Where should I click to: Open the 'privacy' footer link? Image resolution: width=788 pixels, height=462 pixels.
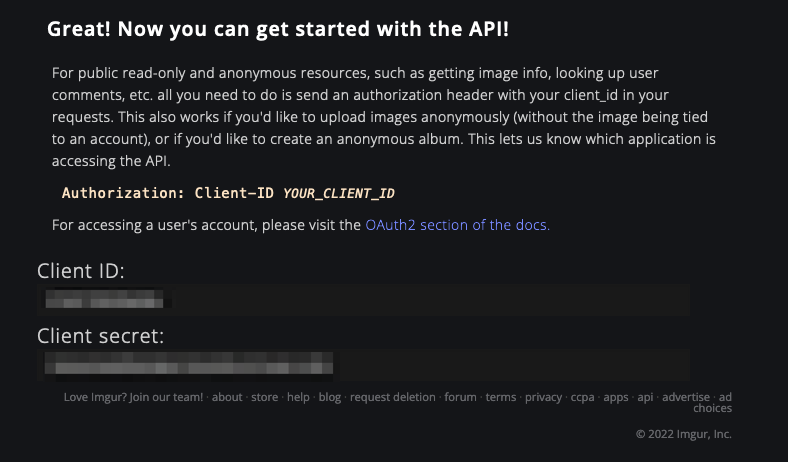click(543, 397)
